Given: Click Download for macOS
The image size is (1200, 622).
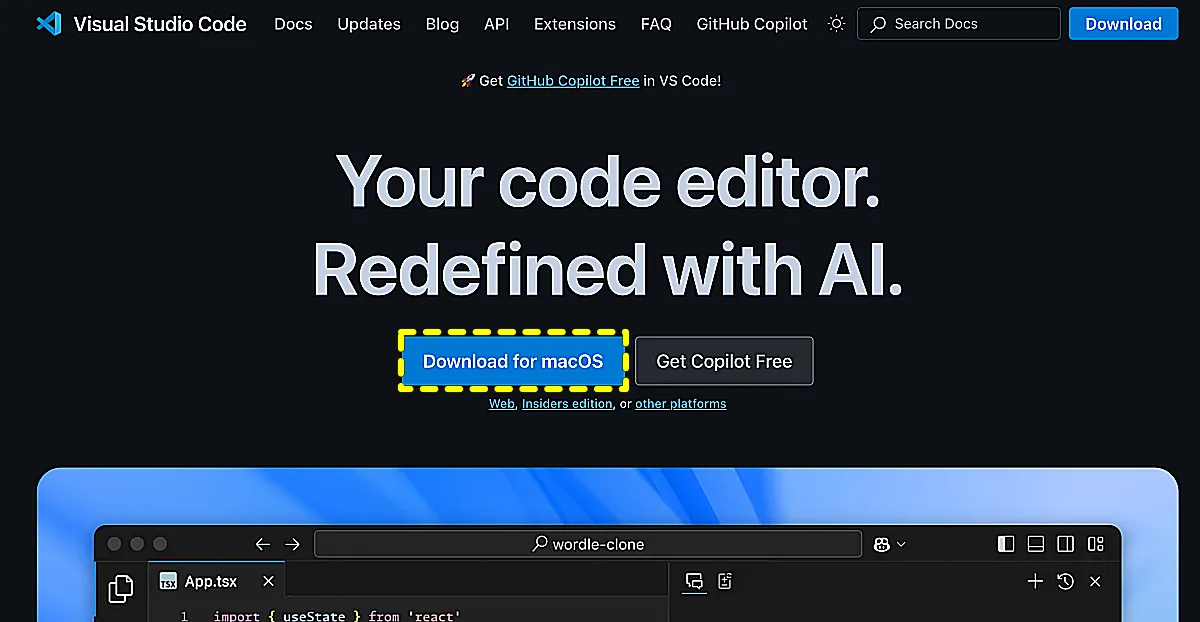Looking at the screenshot, I should (513, 361).
